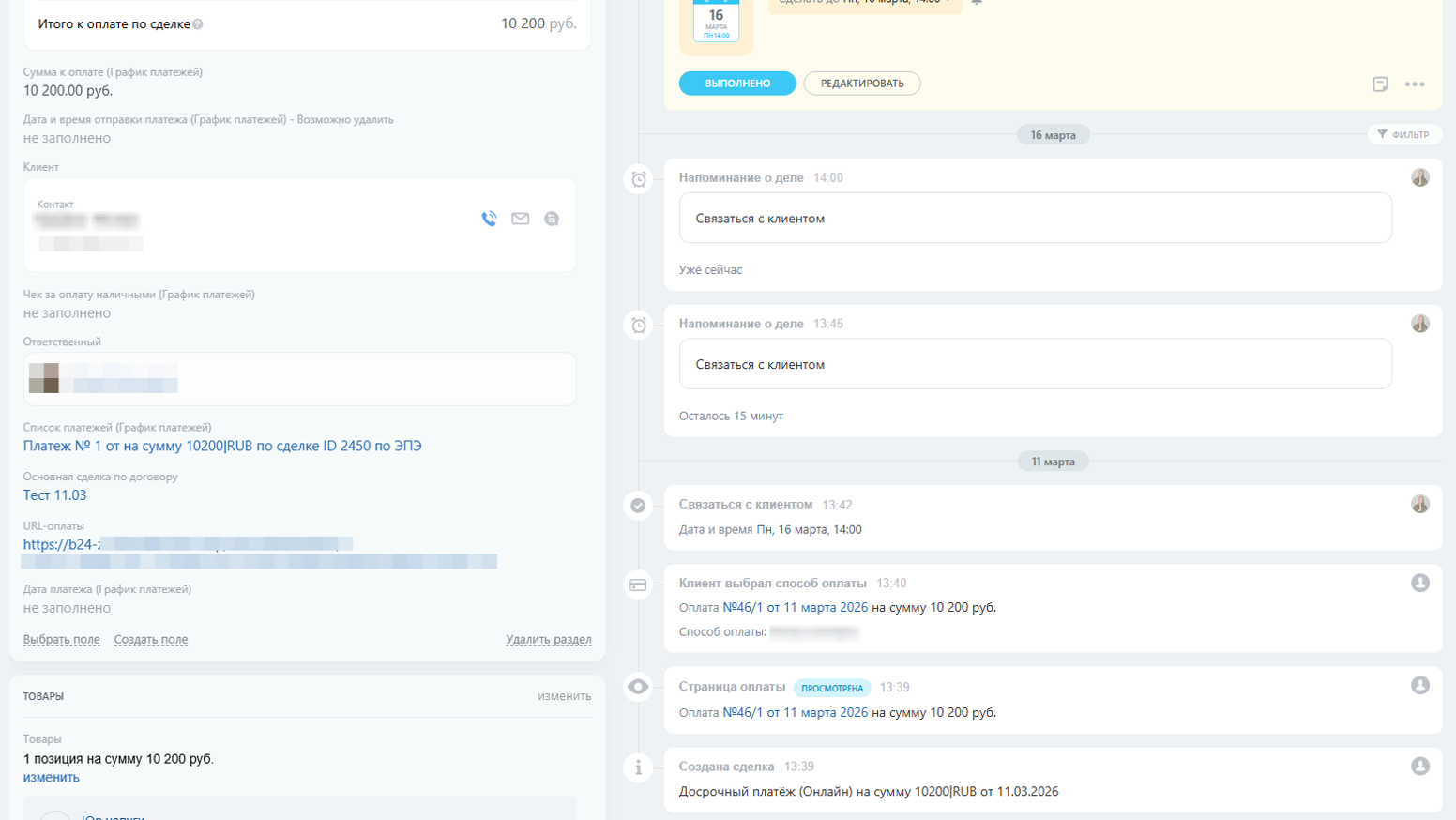
Task: Click Выбрать поле link
Action: 61,640
